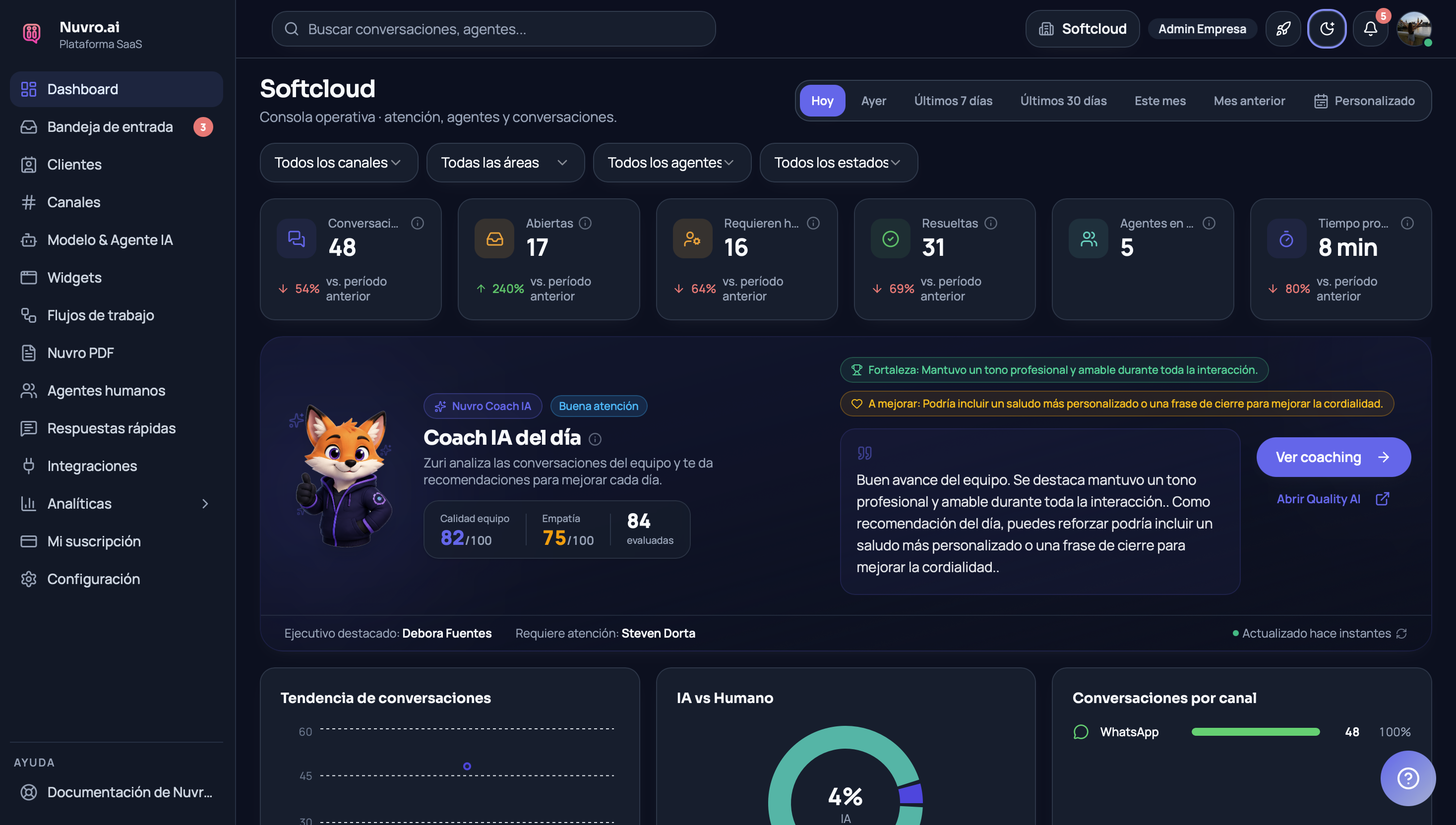Open Configuración settings
The image size is (1456, 825).
point(116,579)
